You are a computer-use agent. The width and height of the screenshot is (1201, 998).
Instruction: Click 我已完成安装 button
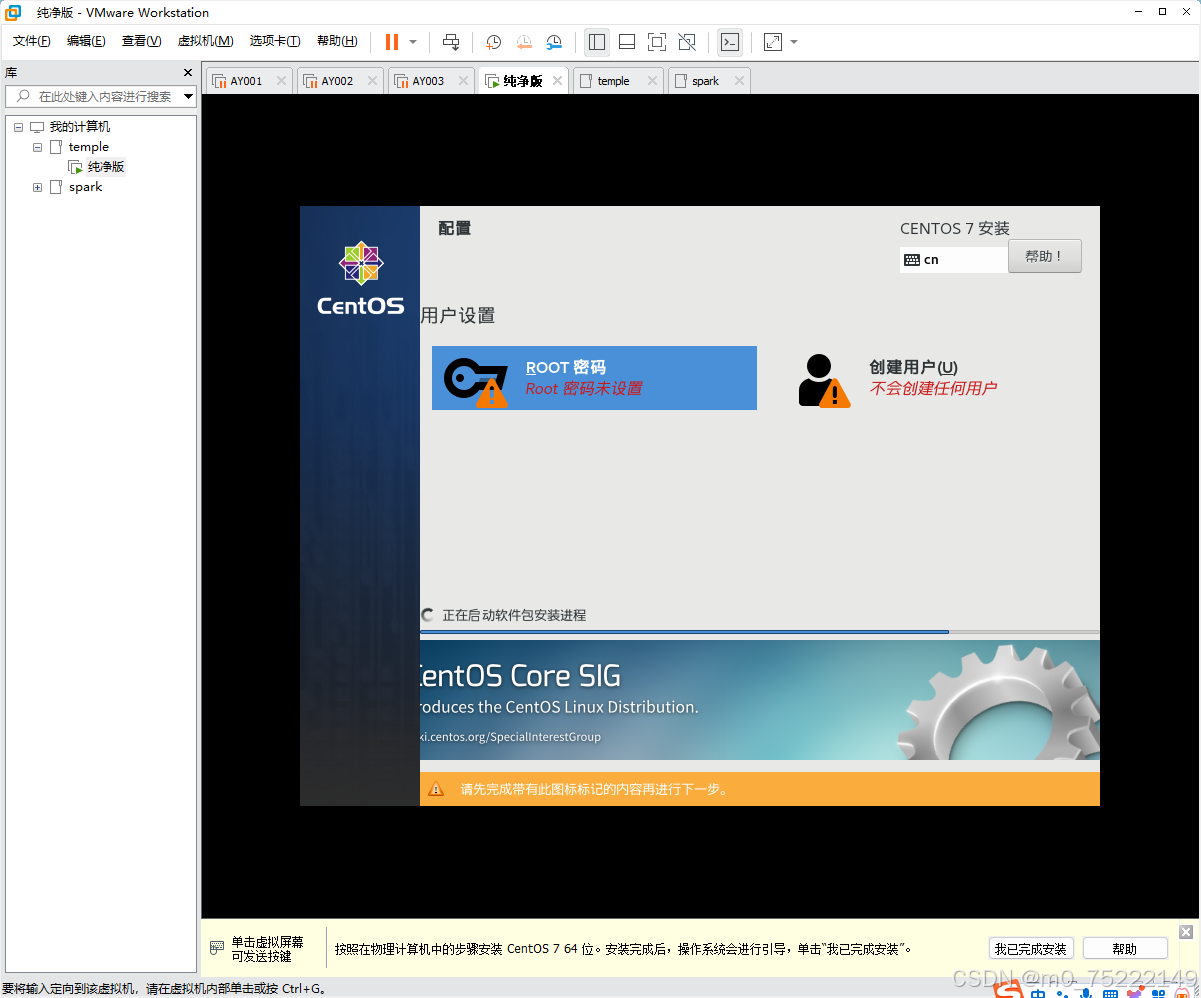coord(1031,949)
